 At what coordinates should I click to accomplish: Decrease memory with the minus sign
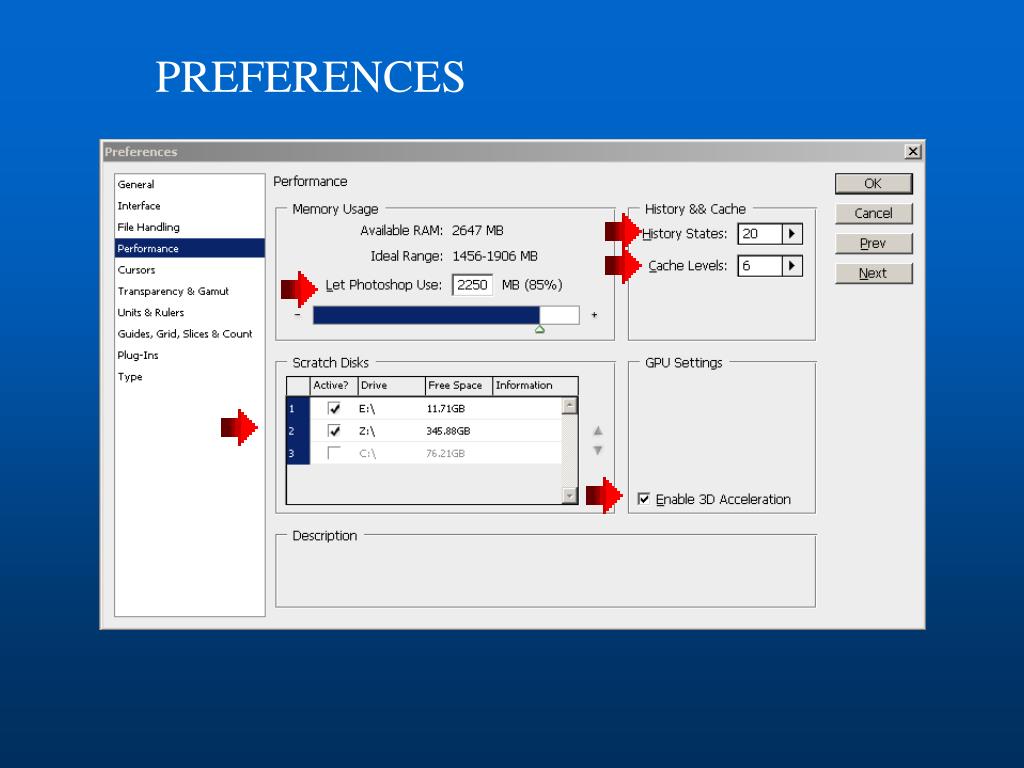coord(298,315)
